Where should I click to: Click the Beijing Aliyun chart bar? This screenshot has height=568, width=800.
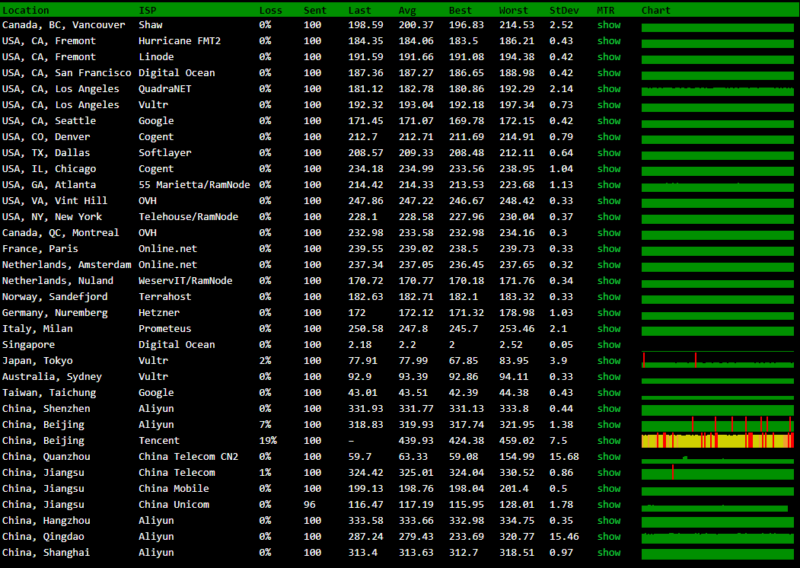[x=717, y=424]
